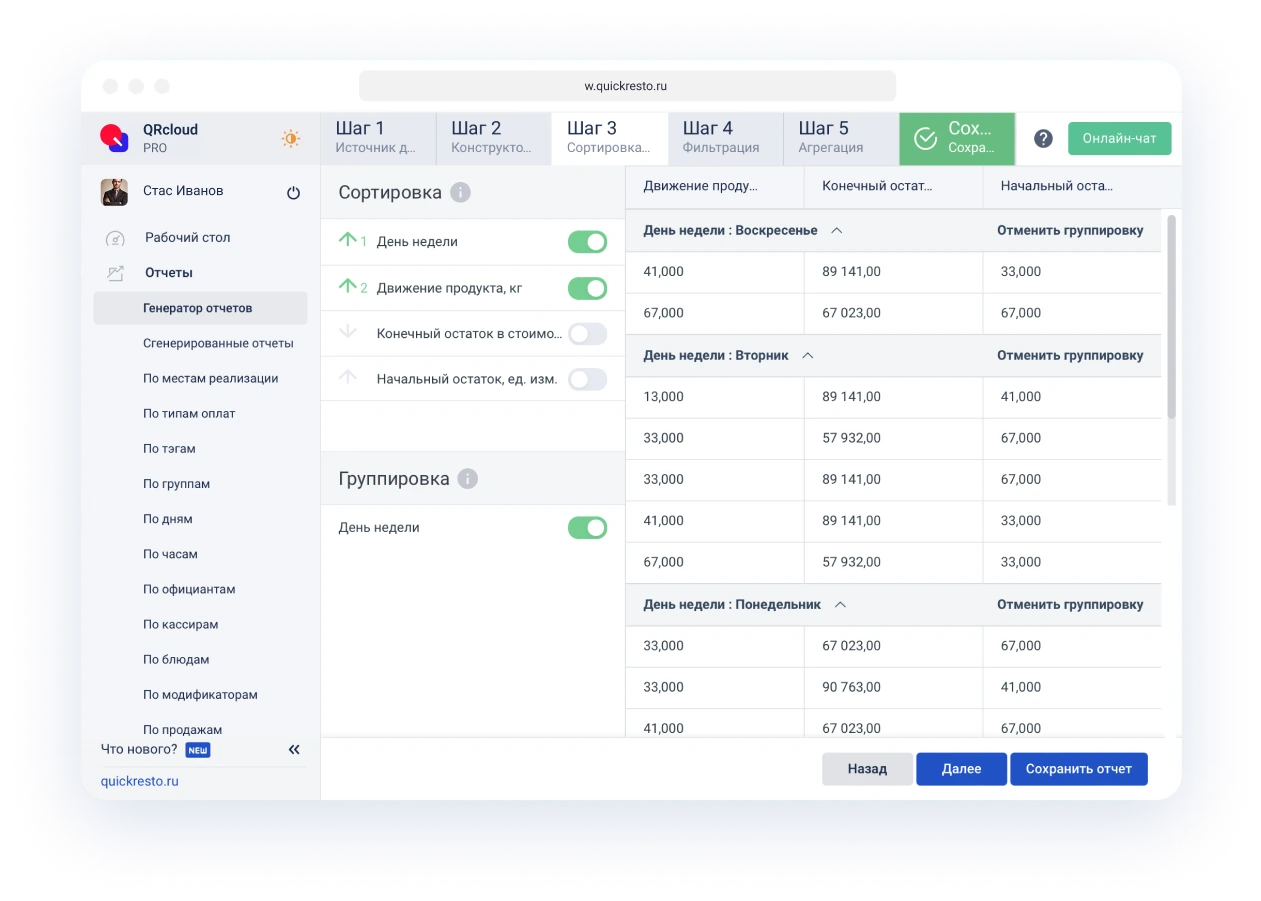Open profile via Стас Иванов avatar
The height and width of the screenshot is (901, 1261).
pyautogui.click(x=114, y=192)
